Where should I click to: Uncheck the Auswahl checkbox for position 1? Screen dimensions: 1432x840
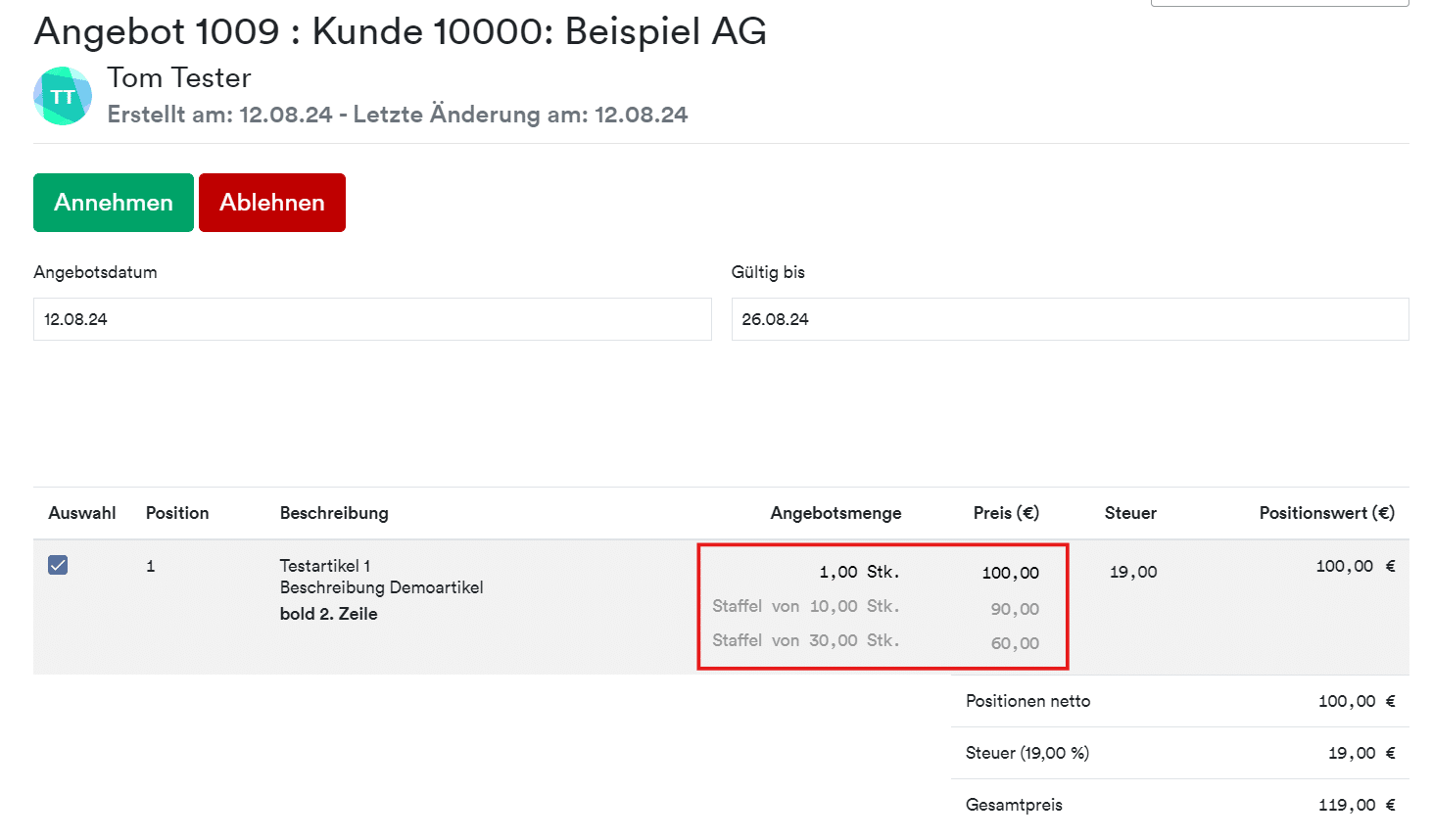pos(58,565)
